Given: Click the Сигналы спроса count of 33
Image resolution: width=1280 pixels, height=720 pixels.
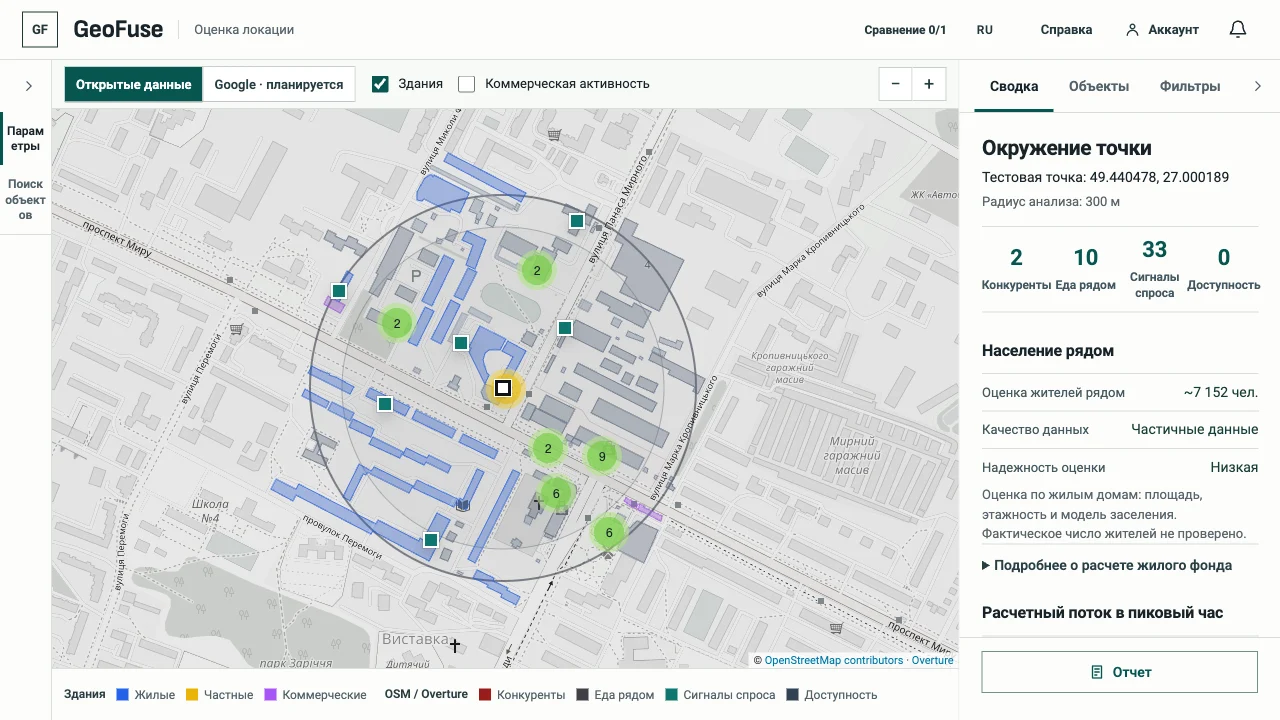Looking at the screenshot, I should point(1155,250).
